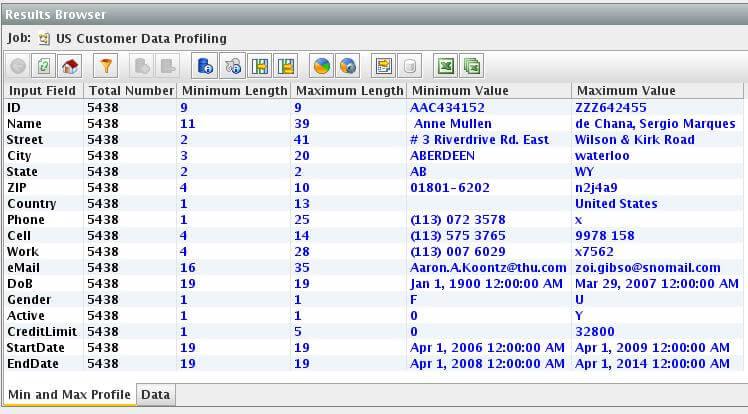Click the pie chart with gear icon

tap(347, 66)
